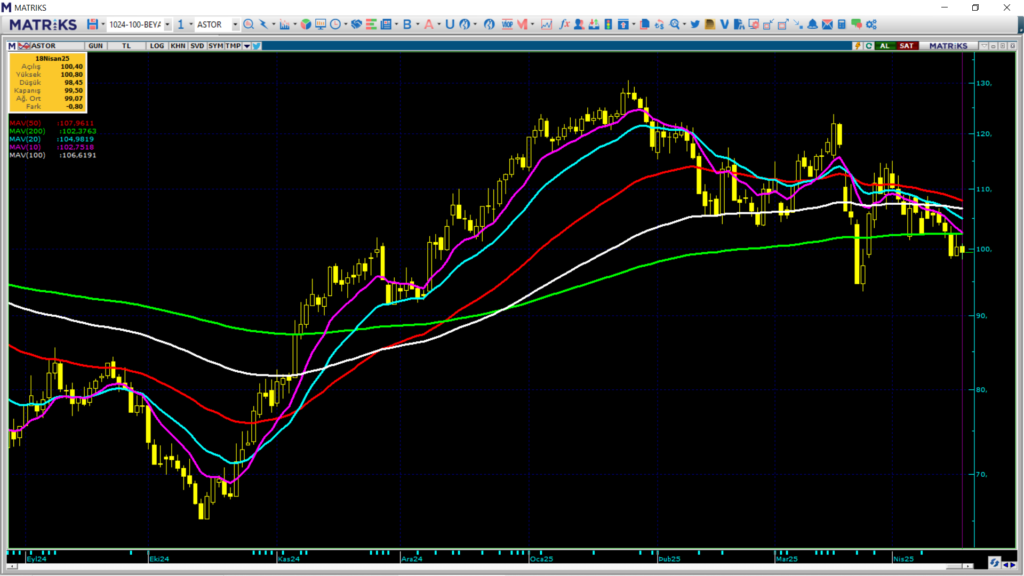Viewport: 1024px width, 576px height.
Task: Expand the 1024-100-BEYAZ template dropdown
Action: tap(166, 24)
